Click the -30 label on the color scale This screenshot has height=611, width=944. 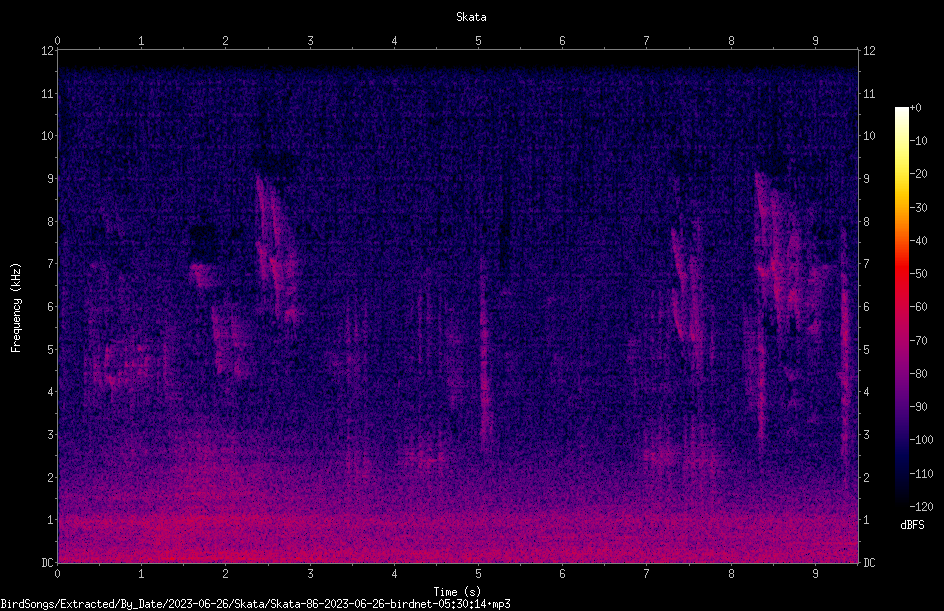(919, 208)
